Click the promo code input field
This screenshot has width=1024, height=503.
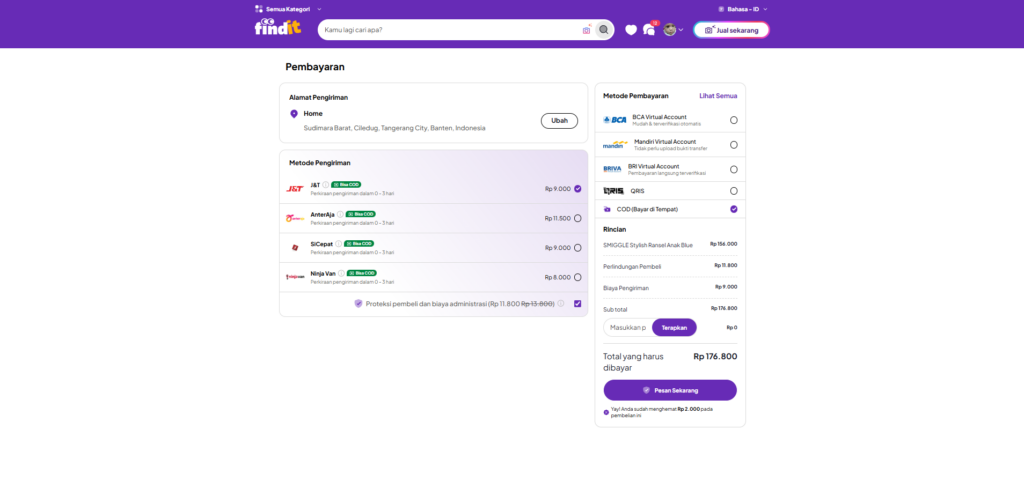[628, 327]
